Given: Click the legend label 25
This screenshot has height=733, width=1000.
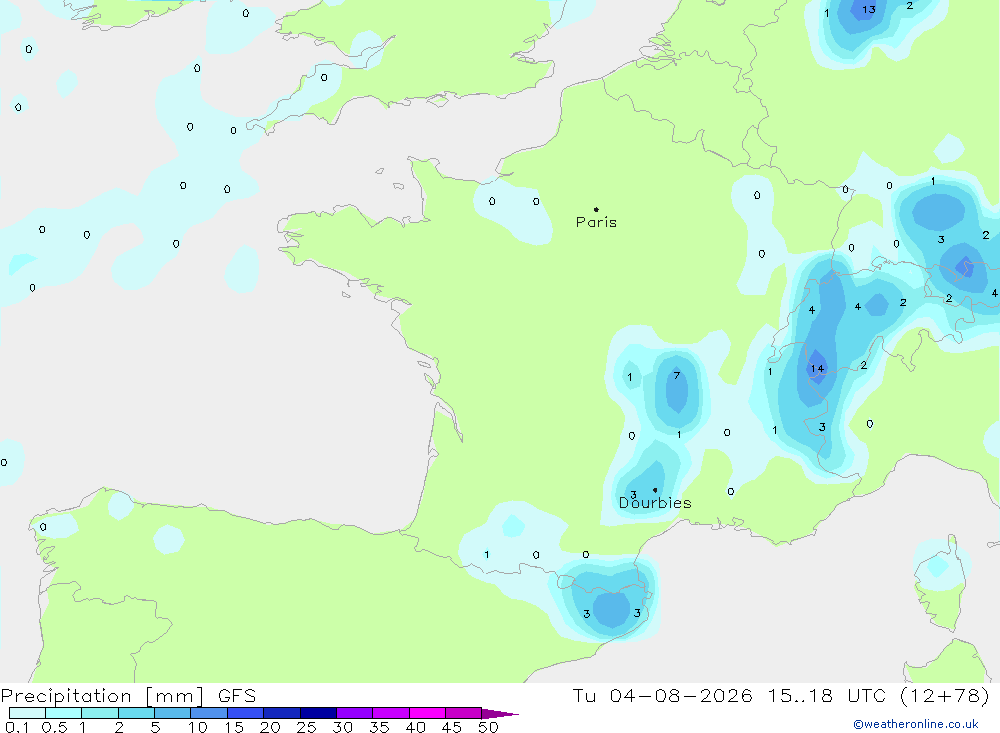Looking at the screenshot, I should point(306,727).
